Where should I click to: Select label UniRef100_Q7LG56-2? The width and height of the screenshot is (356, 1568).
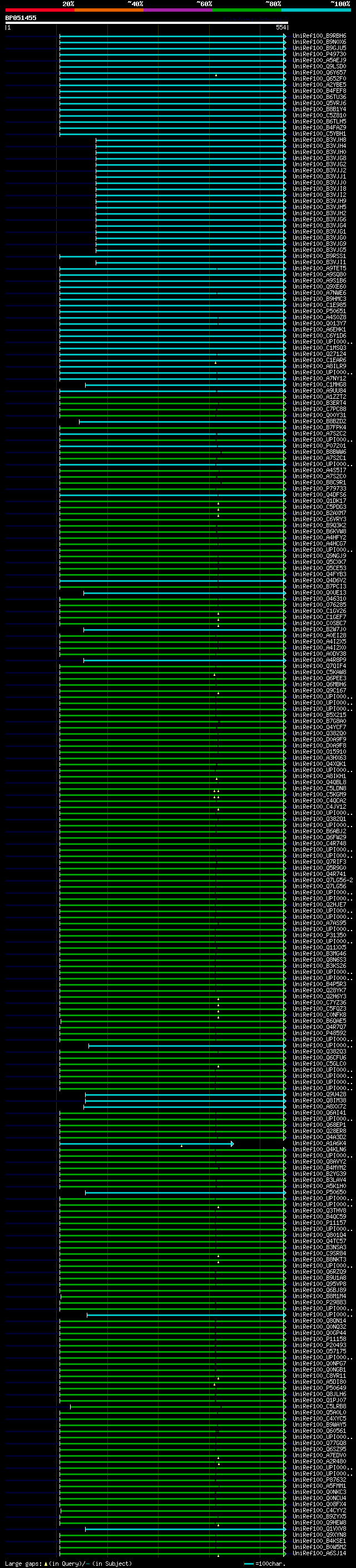323,880
